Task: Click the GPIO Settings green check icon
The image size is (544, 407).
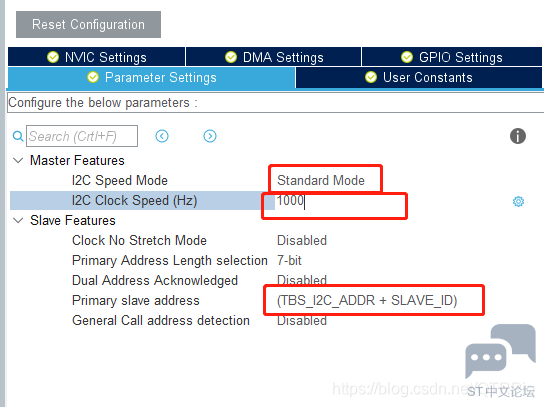Action: pyautogui.click(x=407, y=57)
